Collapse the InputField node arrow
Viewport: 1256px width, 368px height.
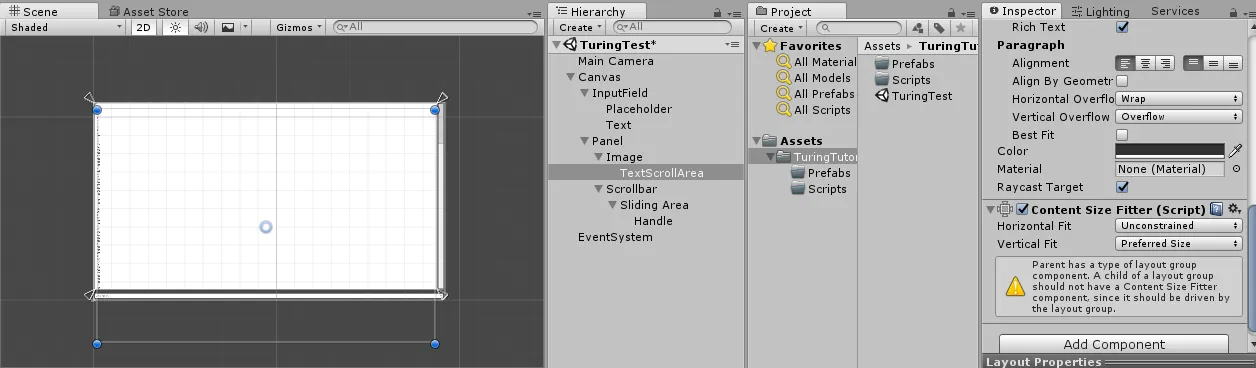point(584,93)
